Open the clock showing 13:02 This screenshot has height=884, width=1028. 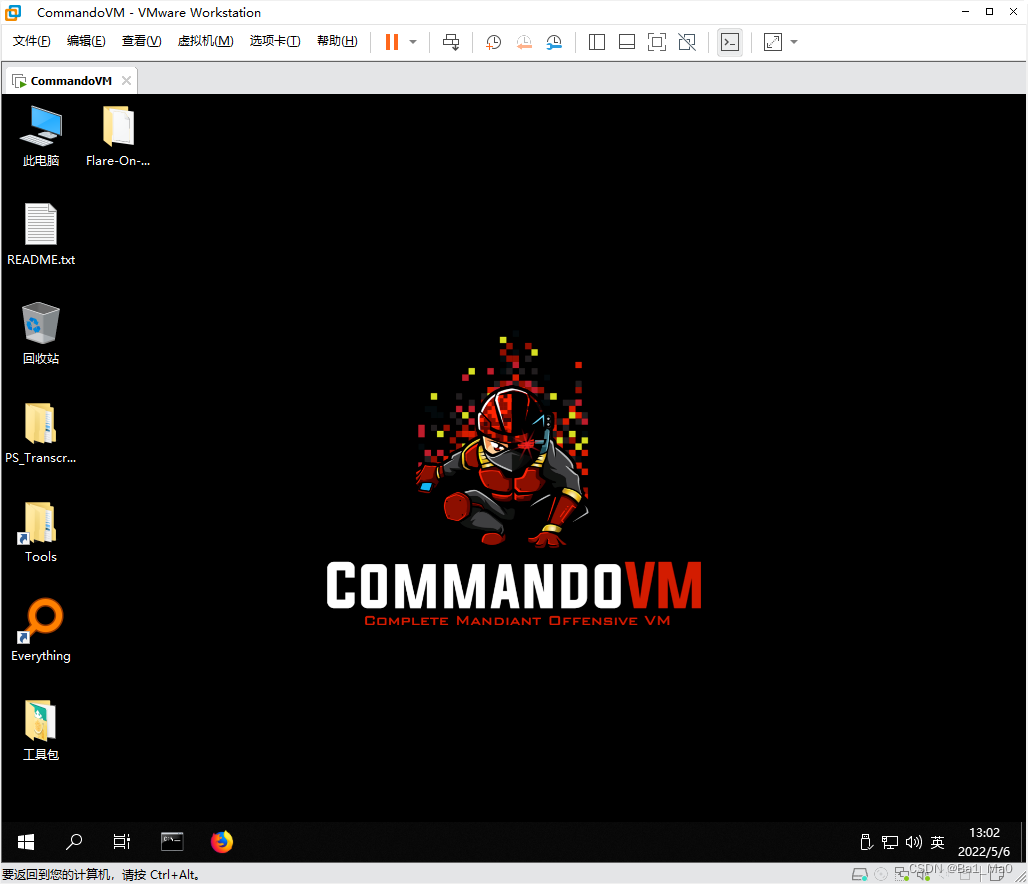[x=983, y=842]
